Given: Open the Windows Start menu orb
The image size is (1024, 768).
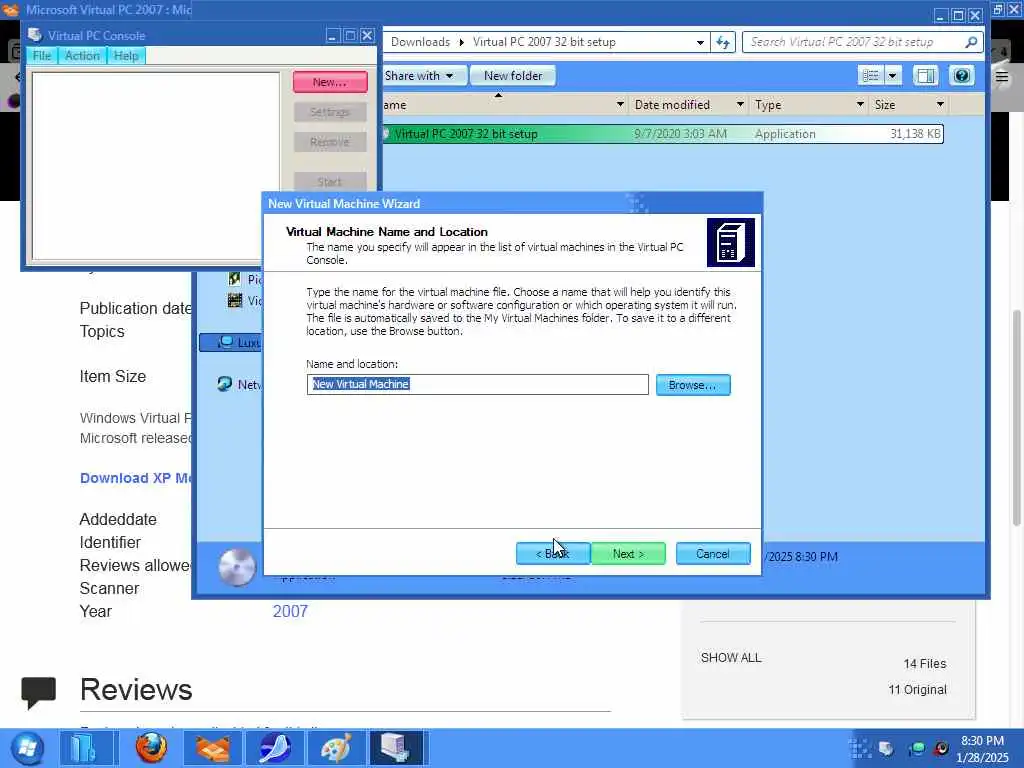Looking at the screenshot, I should point(27,748).
